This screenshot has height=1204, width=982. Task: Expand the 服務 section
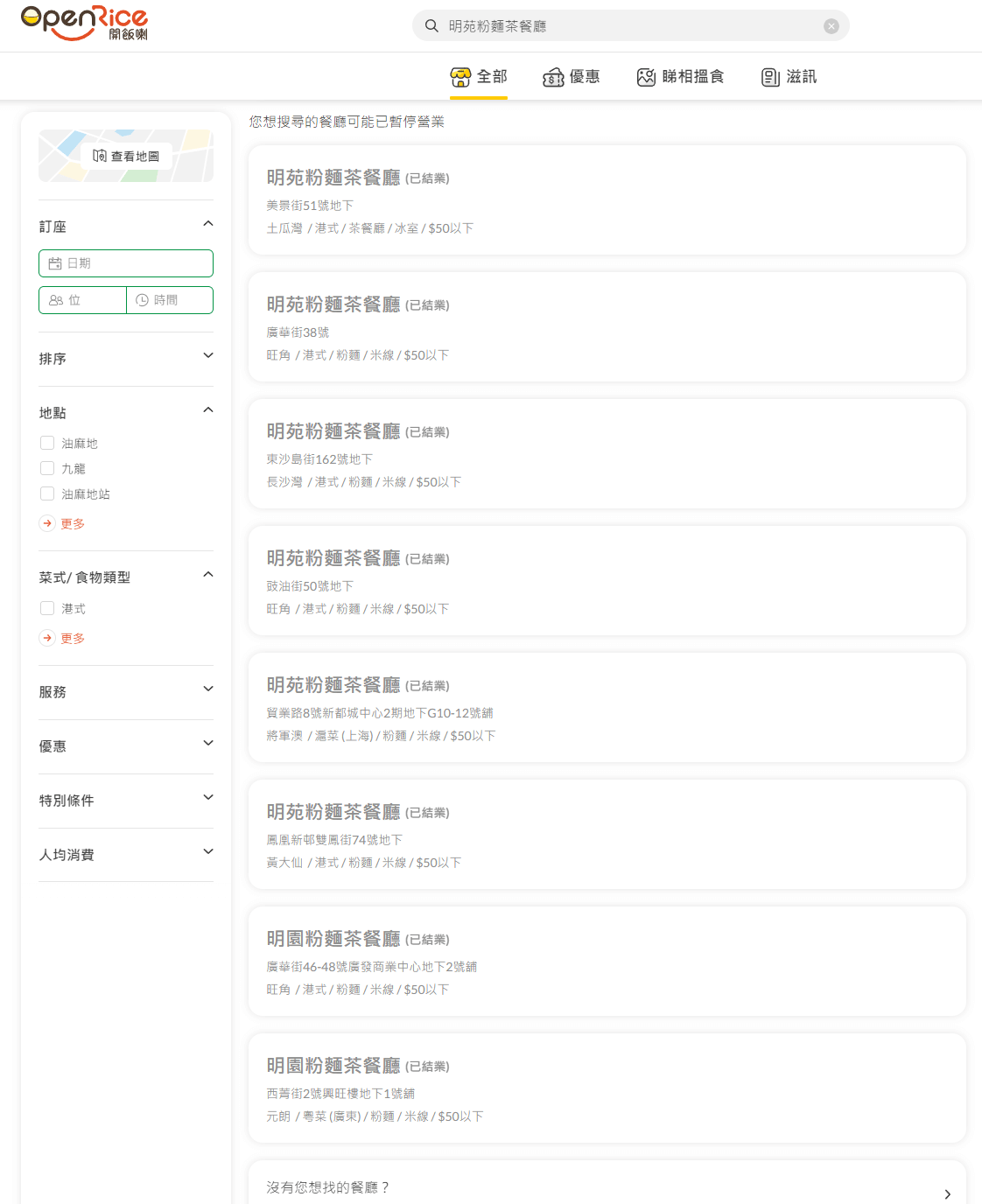(x=126, y=691)
